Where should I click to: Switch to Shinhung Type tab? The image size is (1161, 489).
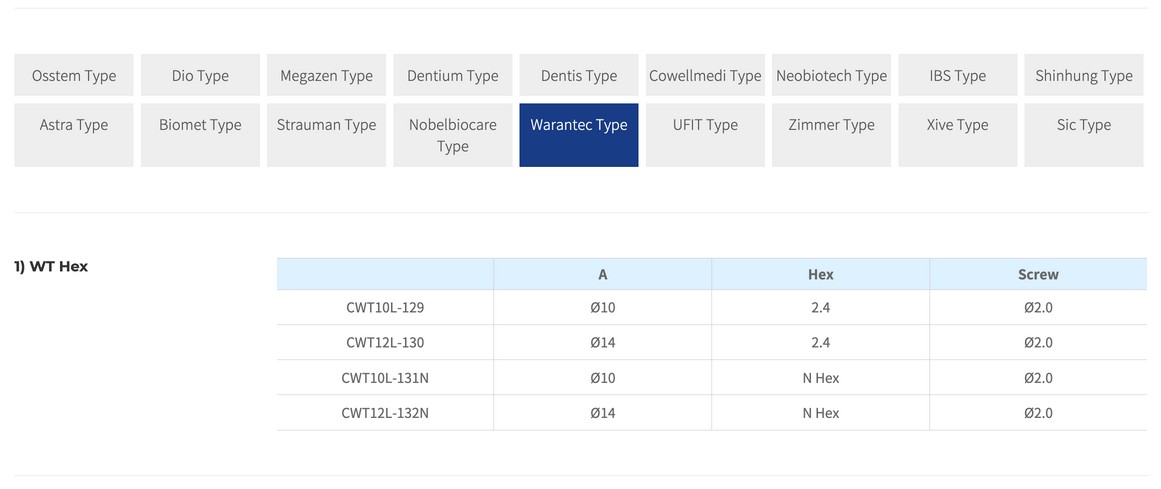1084,75
